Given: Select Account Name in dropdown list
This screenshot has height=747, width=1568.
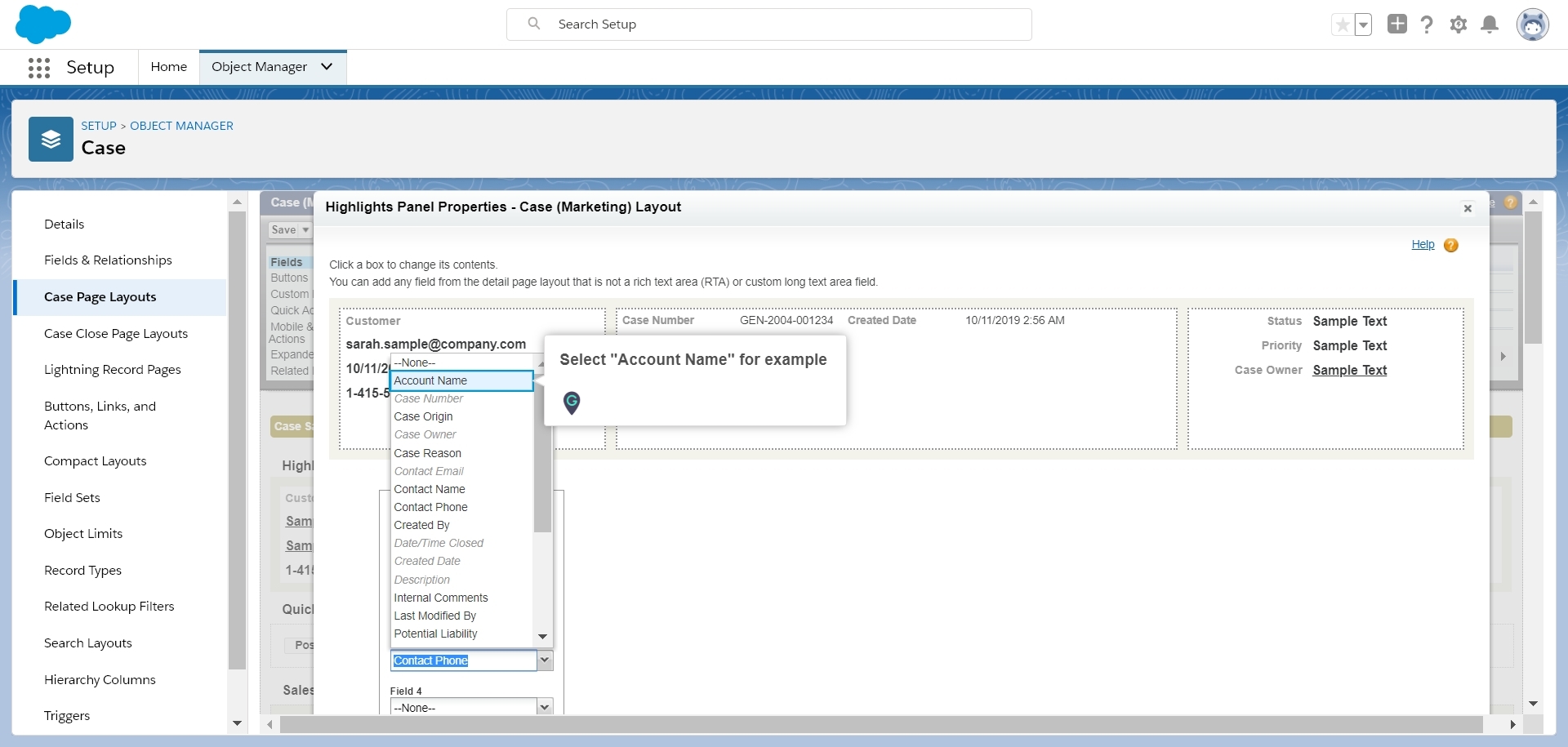Looking at the screenshot, I should pos(461,380).
